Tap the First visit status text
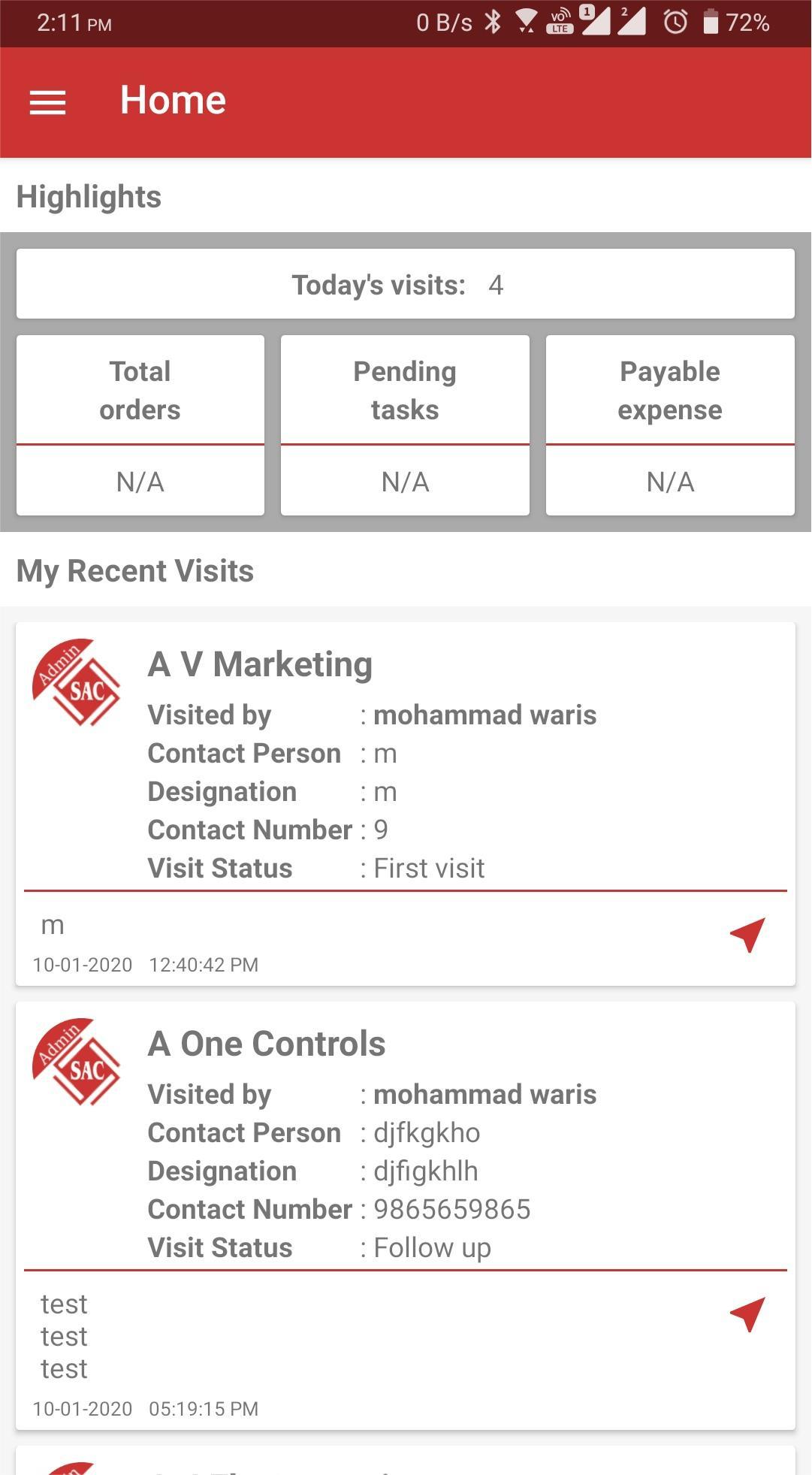The width and height of the screenshot is (812, 1475). point(429,869)
